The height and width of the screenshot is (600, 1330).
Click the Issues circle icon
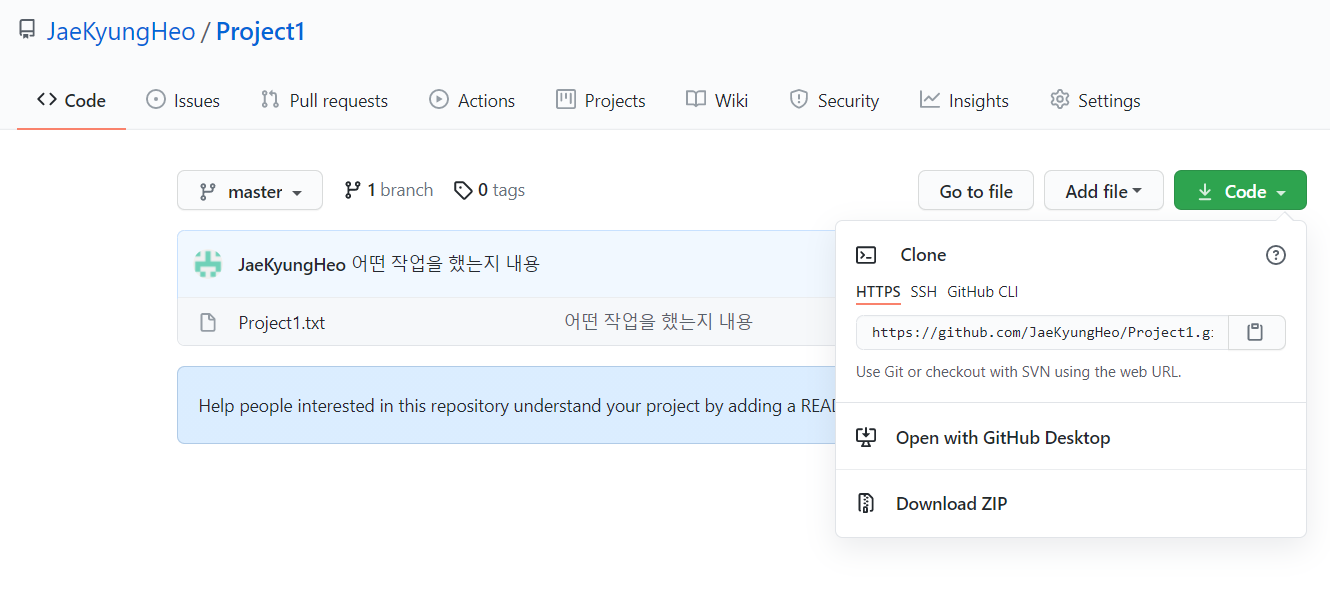coord(155,99)
